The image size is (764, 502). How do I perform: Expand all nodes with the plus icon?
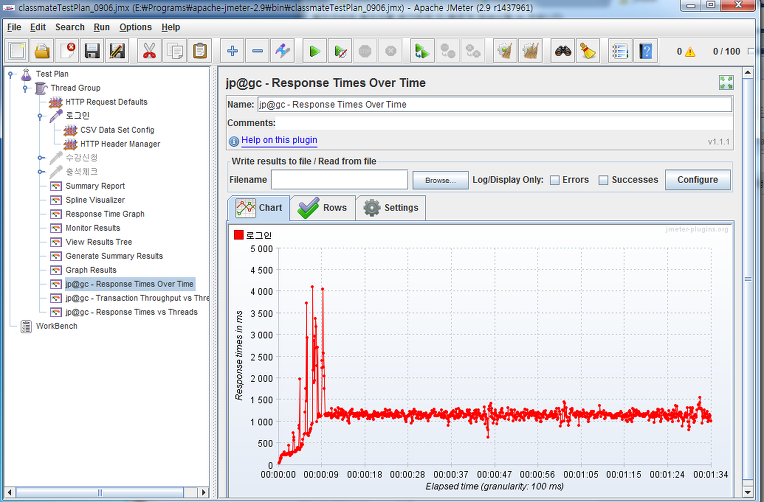[232, 51]
